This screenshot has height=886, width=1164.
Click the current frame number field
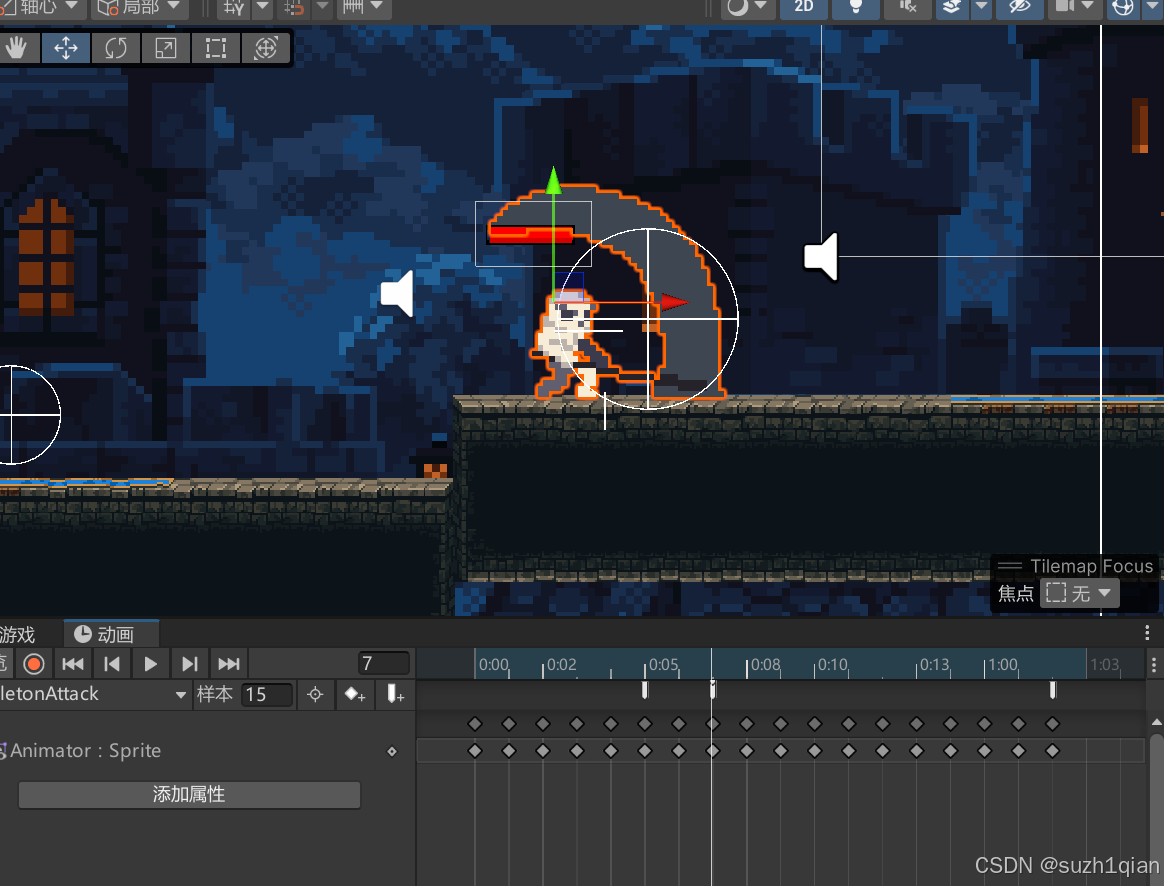coord(384,663)
